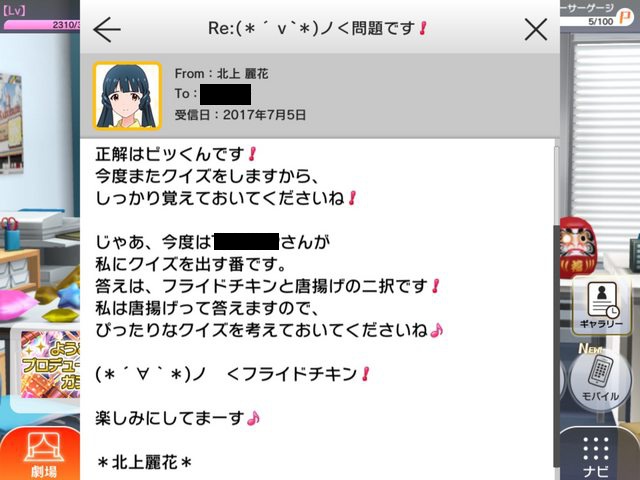Click the mail subject title text

[317, 29]
